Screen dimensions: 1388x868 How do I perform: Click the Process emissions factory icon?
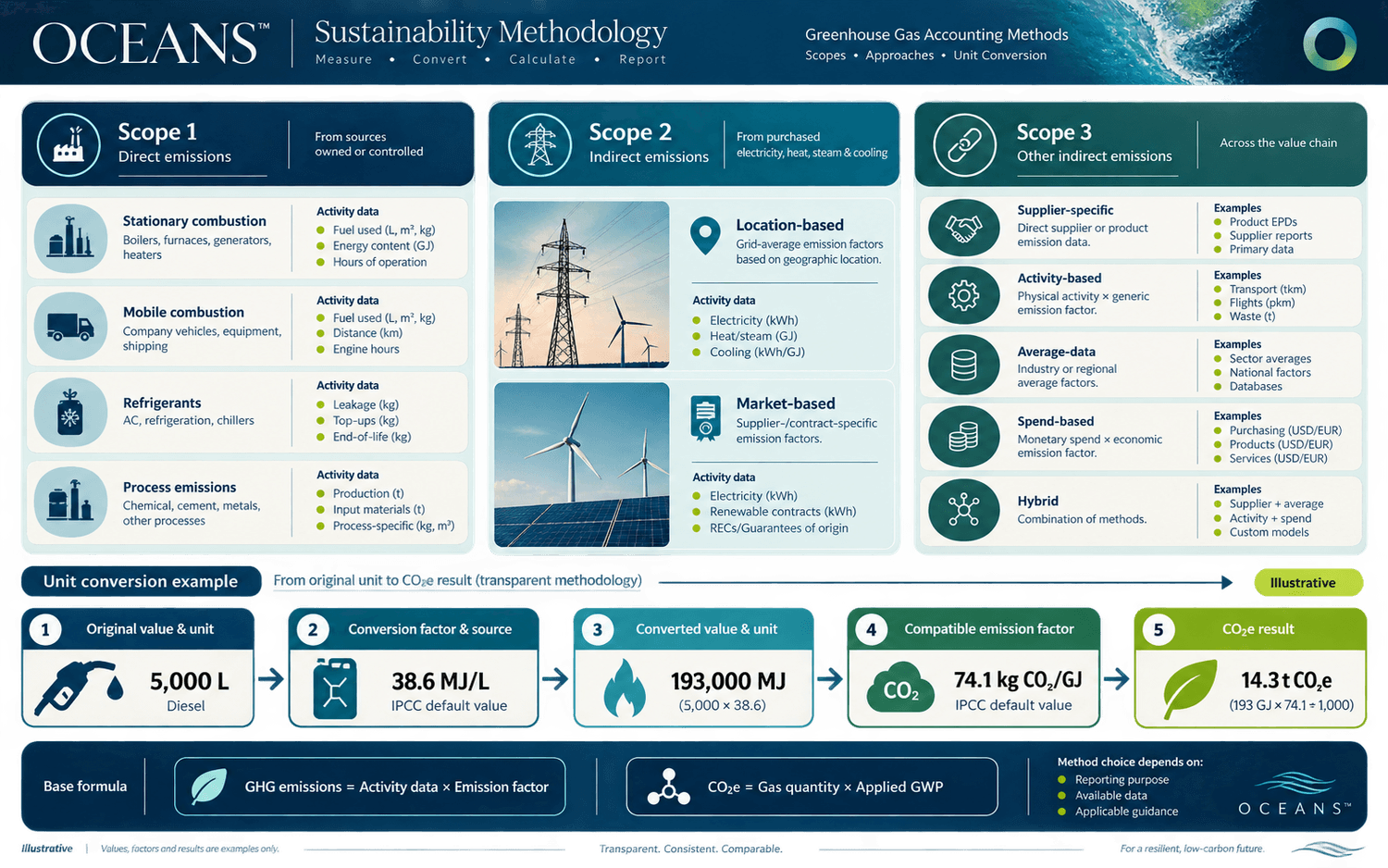click(70, 501)
